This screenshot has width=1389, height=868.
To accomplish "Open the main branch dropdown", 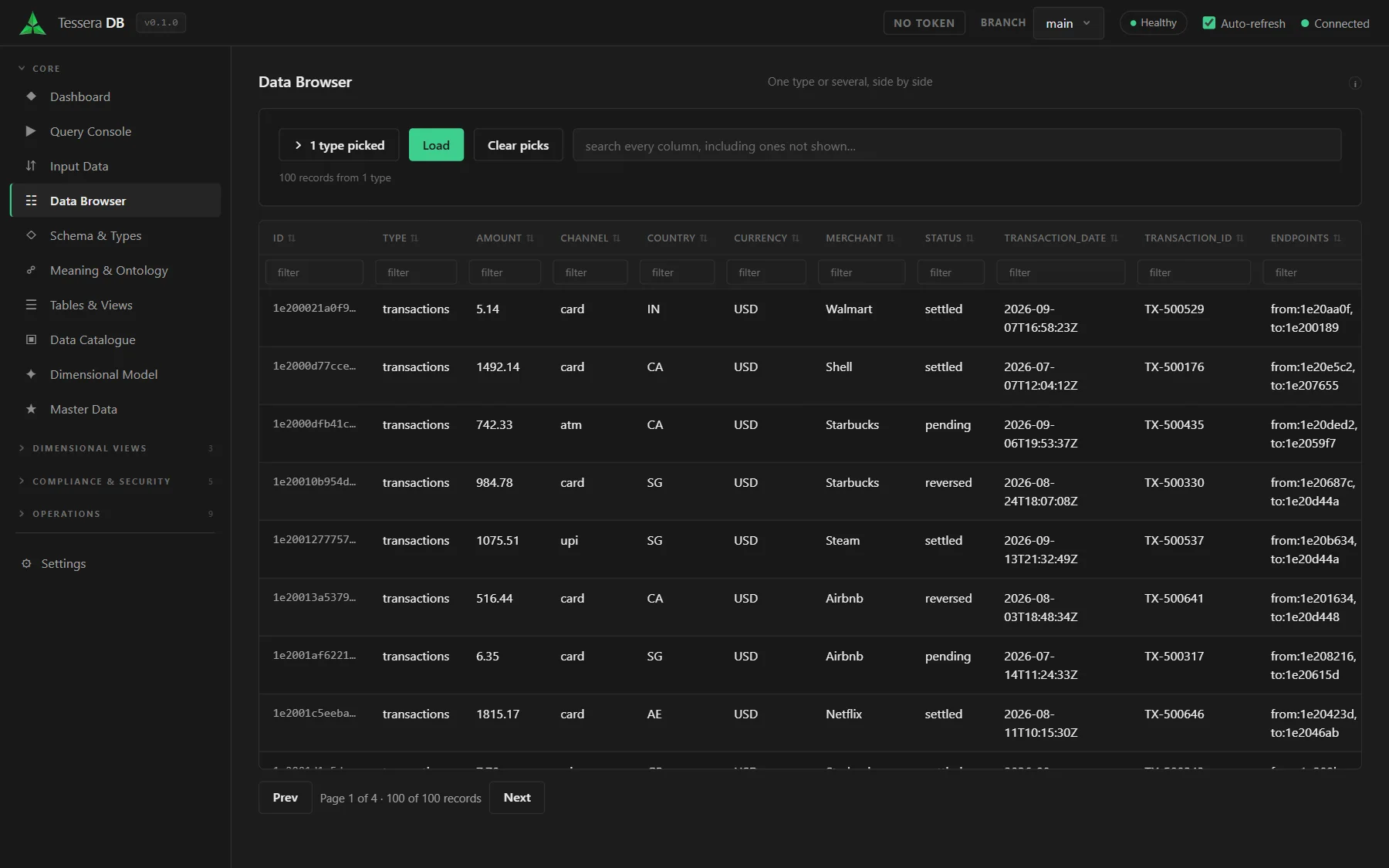I will click(x=1068, y=23).
